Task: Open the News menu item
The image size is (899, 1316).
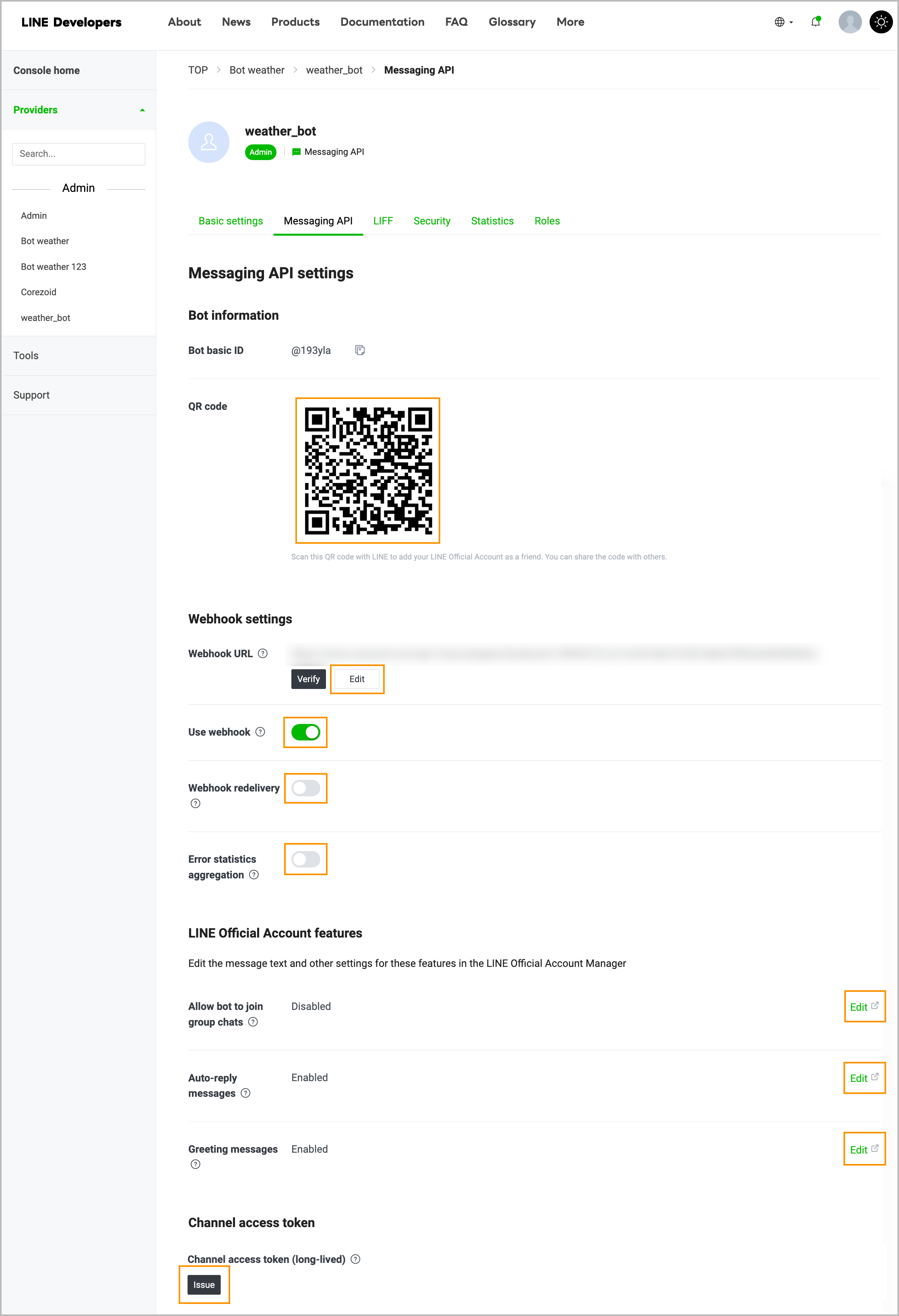Action: [236, 22]
